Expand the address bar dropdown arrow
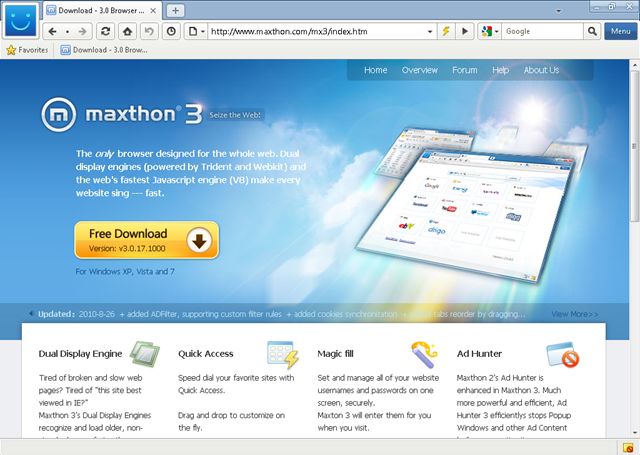Screen dimensions: 640x455 [430, 31]
